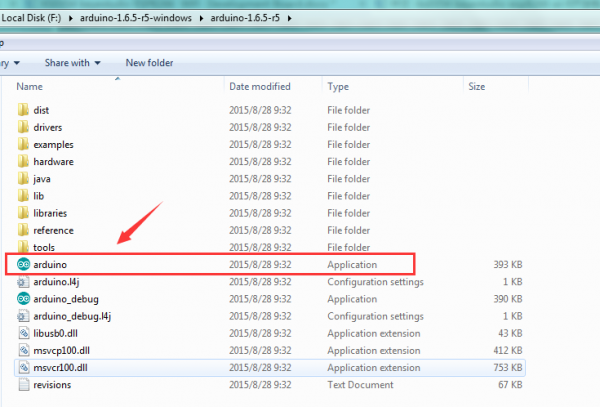Expand the arduino-1.6.5-r5-windows breadcrumb arrow
600x407 pixels.
tap(201, 18)
